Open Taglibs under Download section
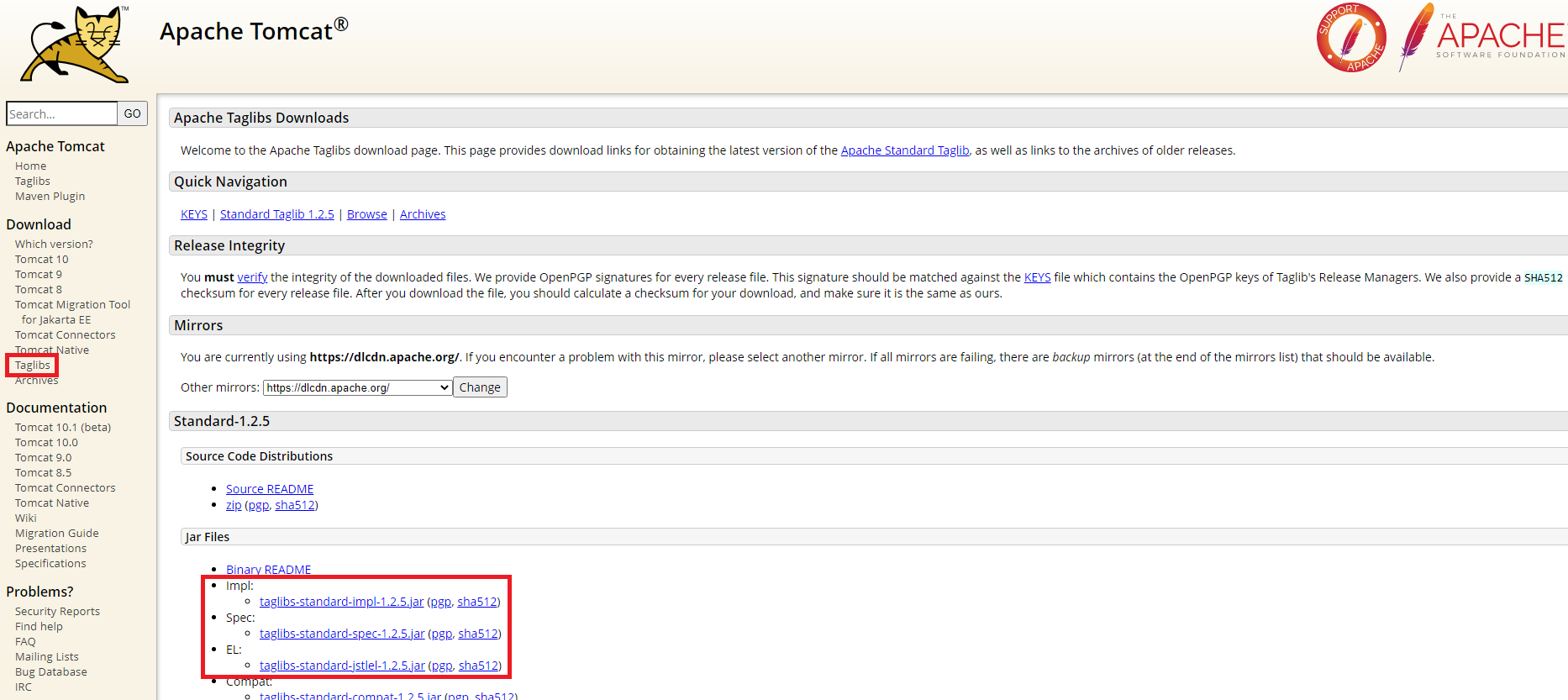 pyautogui.click(x=33, y=366)
